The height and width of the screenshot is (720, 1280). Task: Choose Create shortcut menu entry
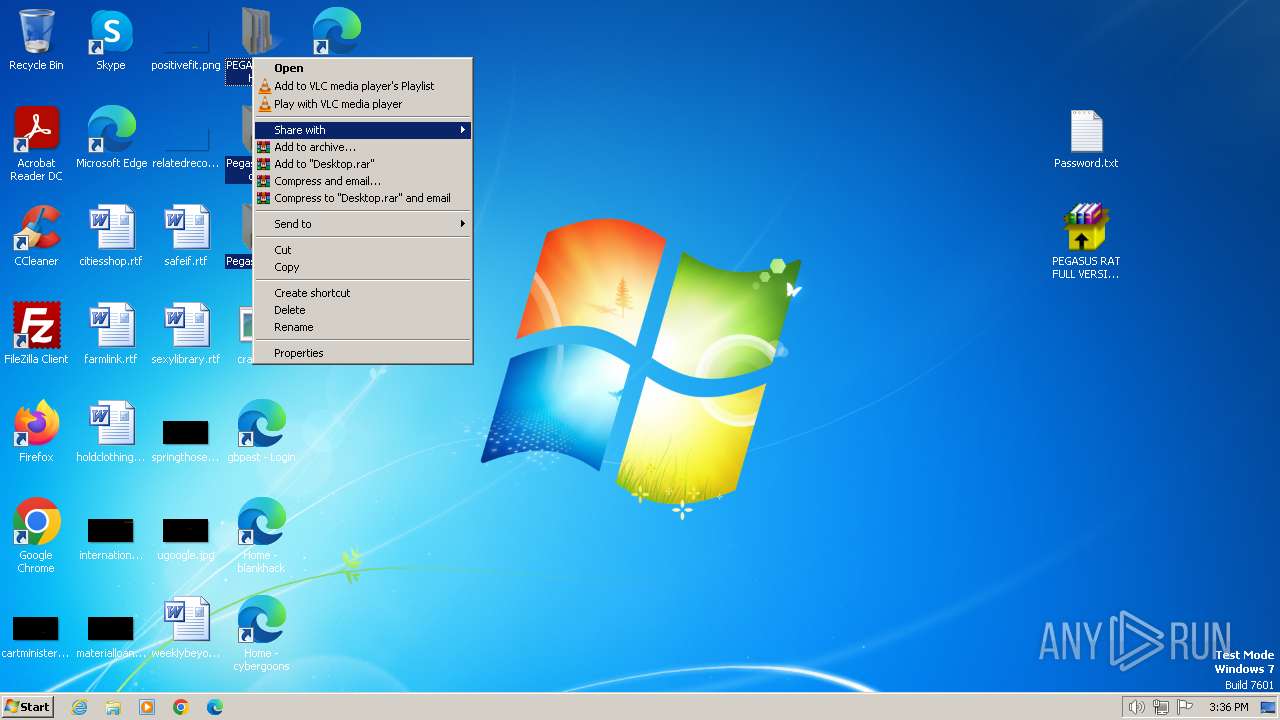coord(363,293)
